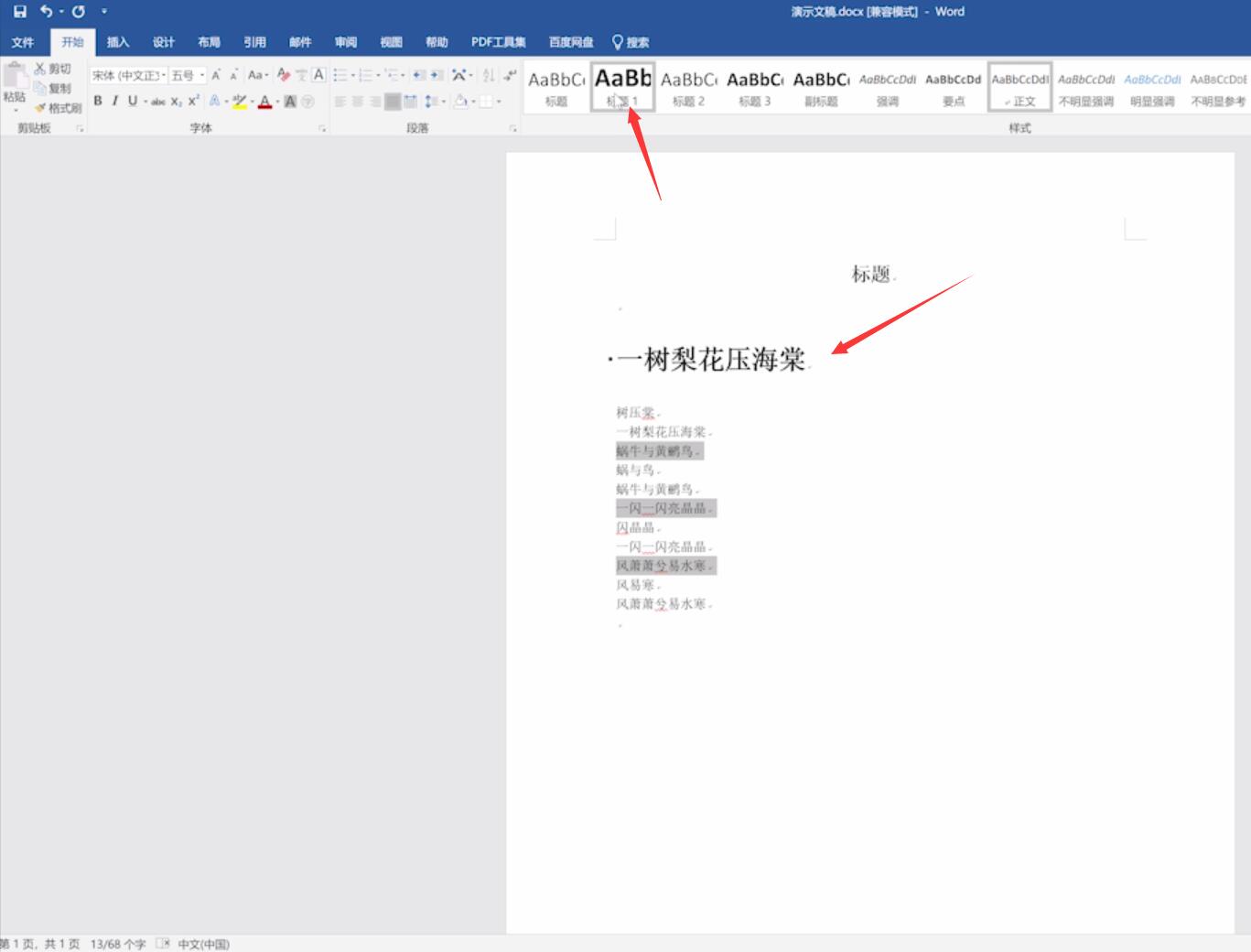Open the paragraph dialog launcher (段落 group)

pos(512,129)
